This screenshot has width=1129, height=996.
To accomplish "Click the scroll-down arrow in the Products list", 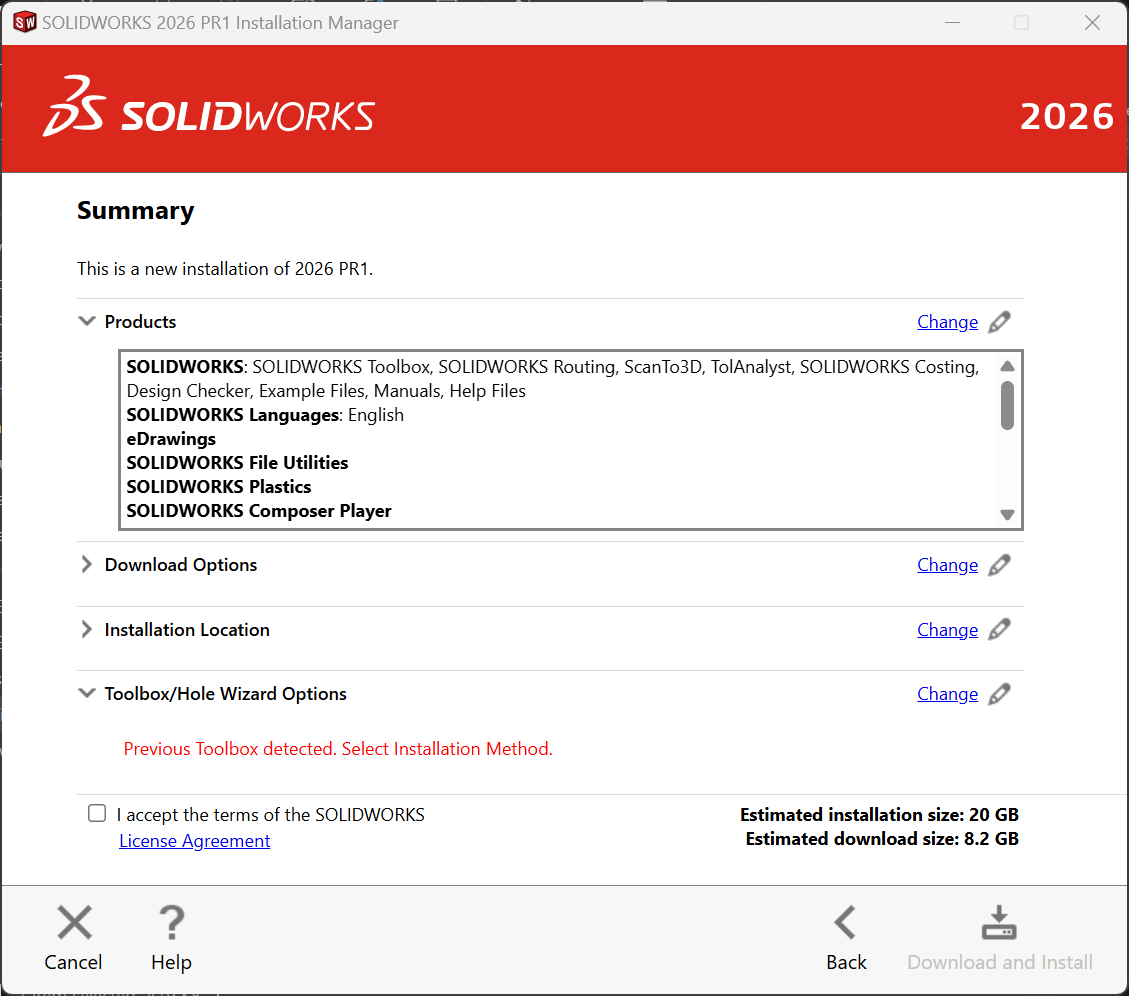I will (1007, 514).
